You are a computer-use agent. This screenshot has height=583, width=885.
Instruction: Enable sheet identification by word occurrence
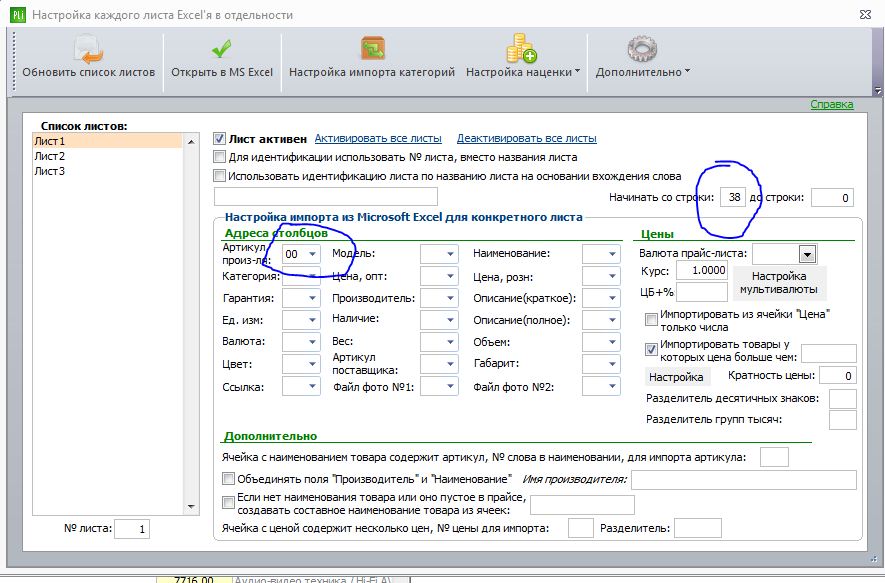tap(220, 176)
